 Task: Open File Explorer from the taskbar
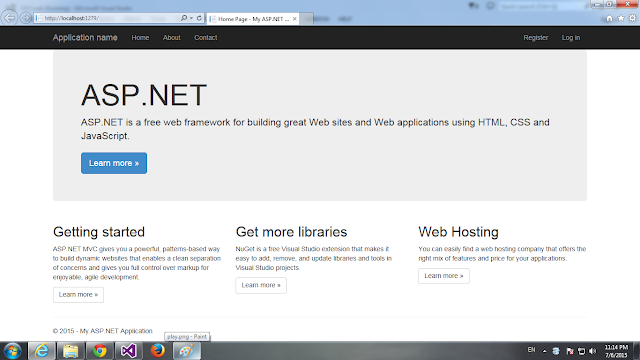71,351
